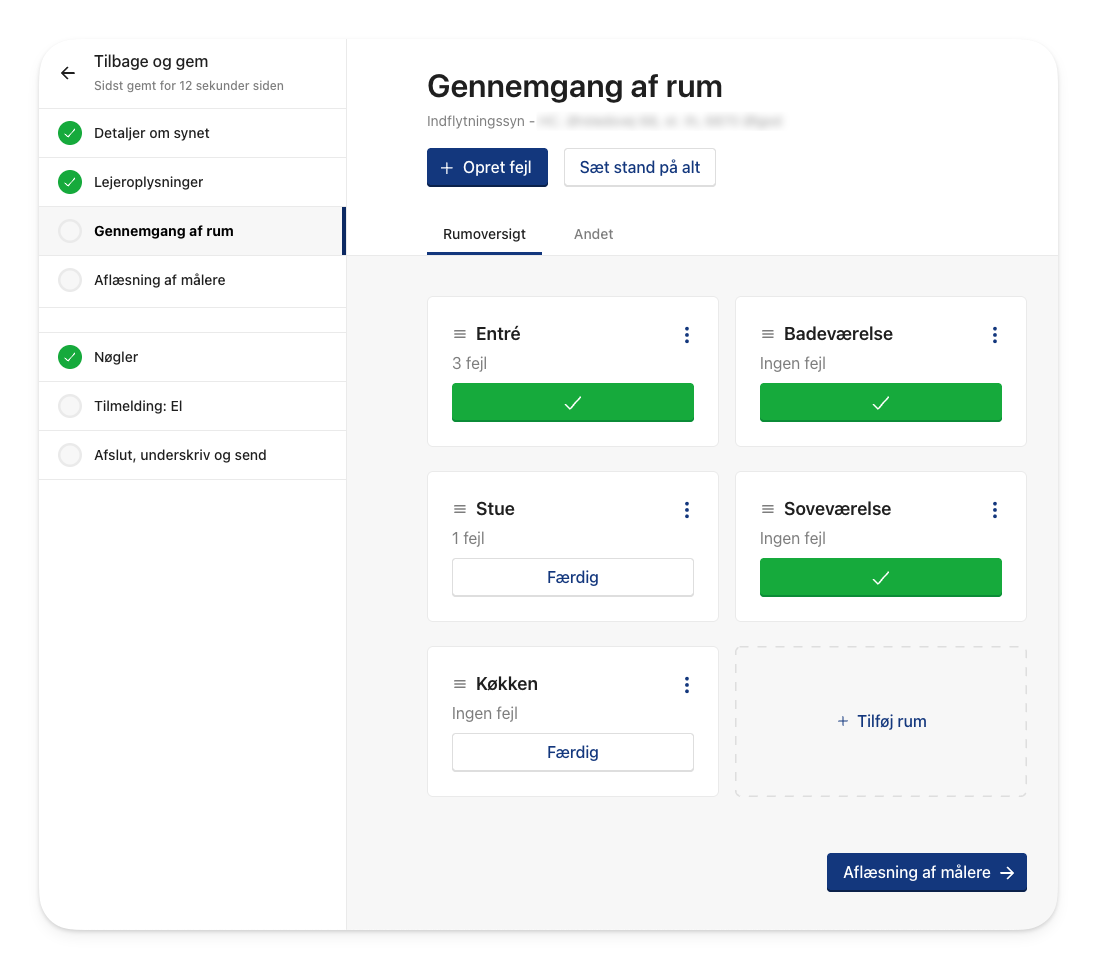Open the Entré card three-dot menu
Viewport: 1097px width, 969px height.
(x=686, y=334)
